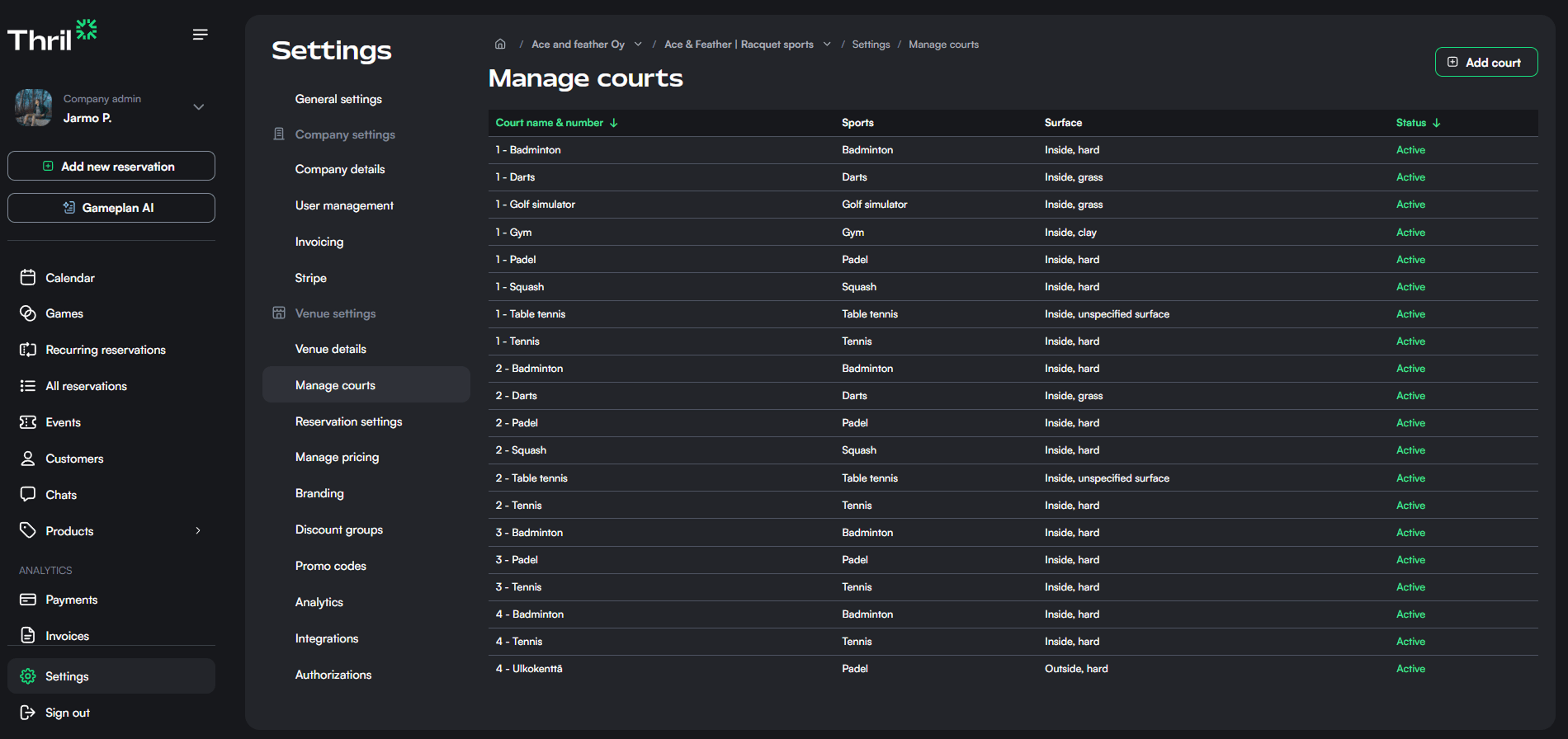Open the Games page
This screenshot has height=739, width=1568.
tap(64, 313)
